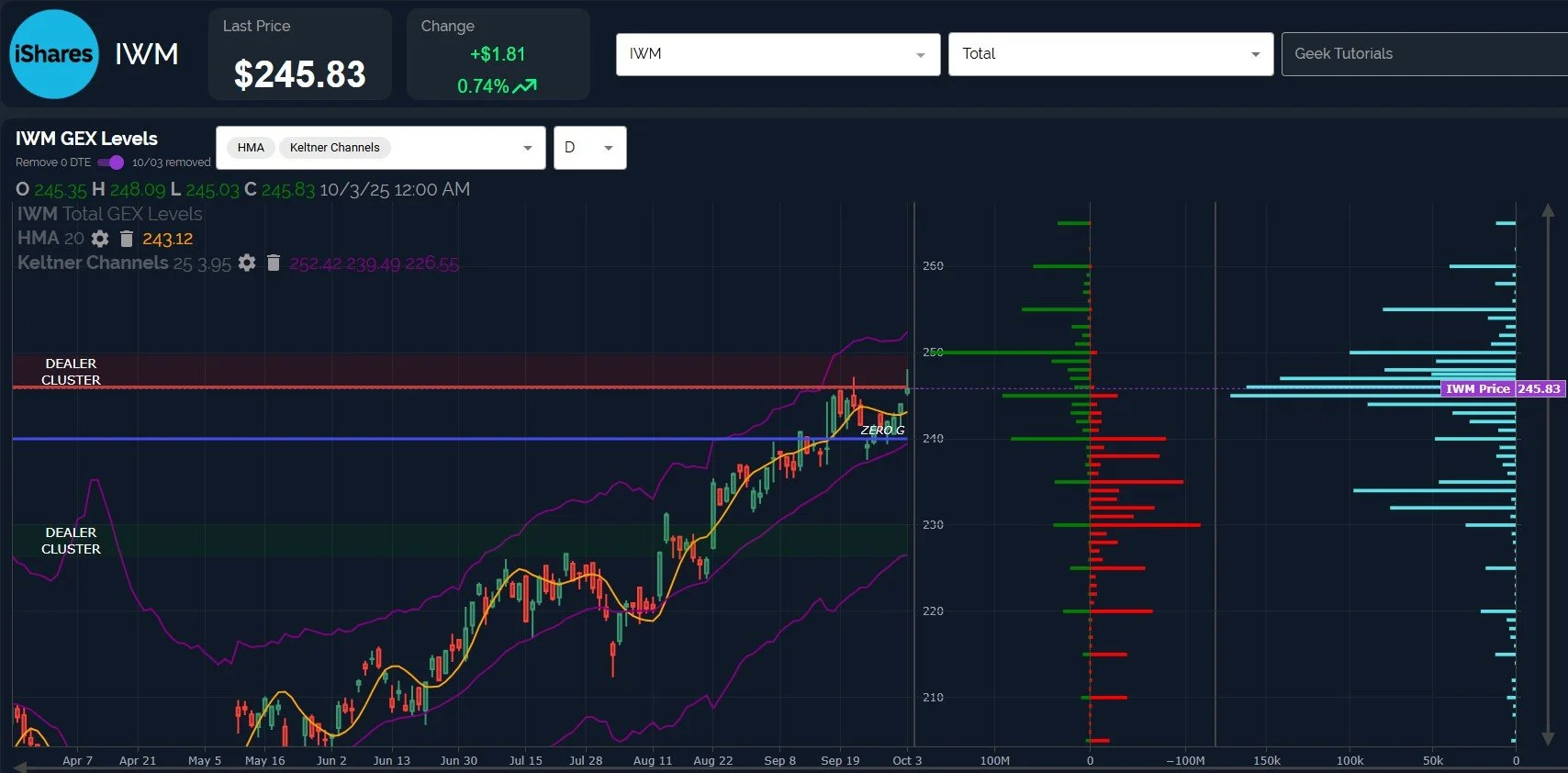Click the HMA value 243.12

click(x=167, y=239)
